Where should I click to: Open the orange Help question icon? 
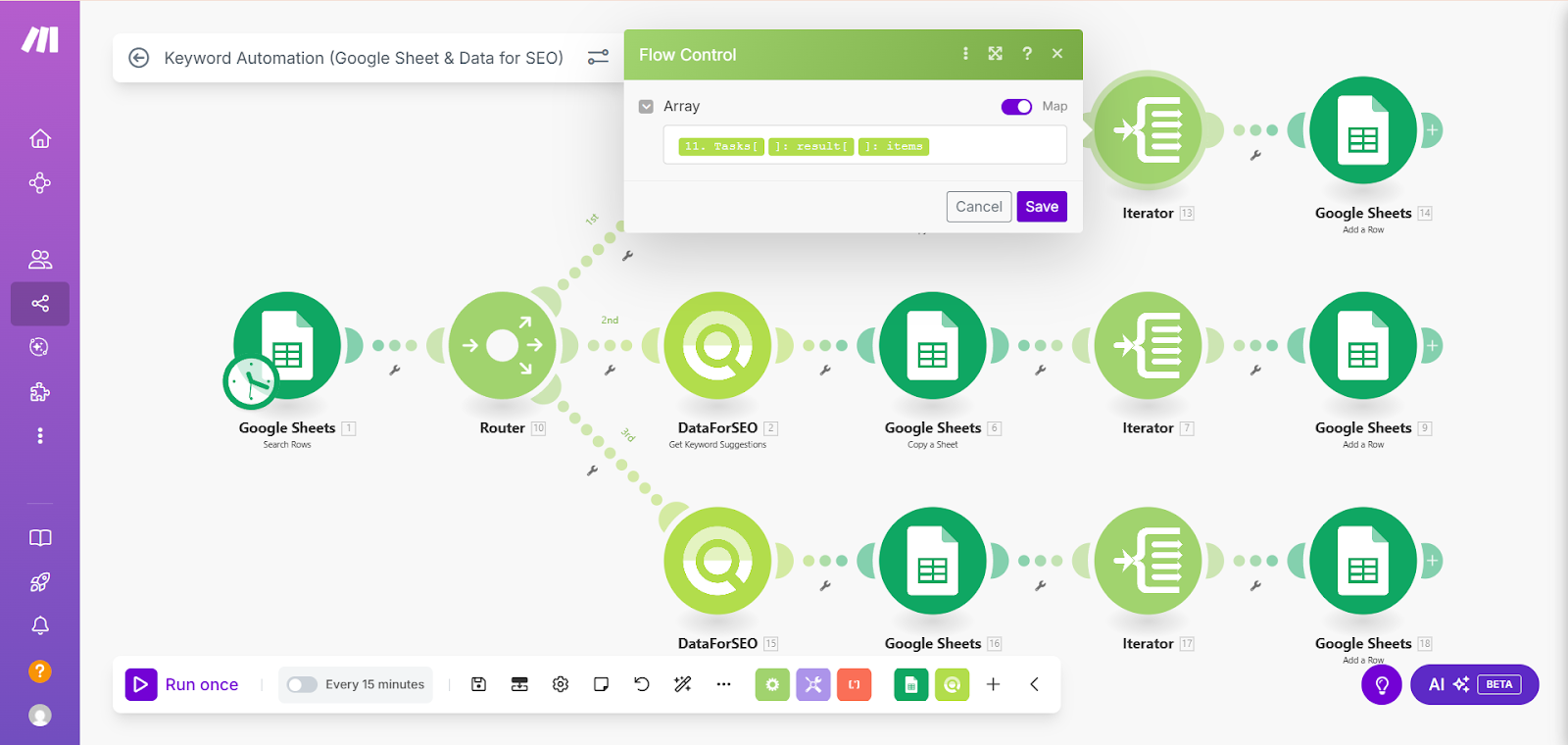point(40,671)
